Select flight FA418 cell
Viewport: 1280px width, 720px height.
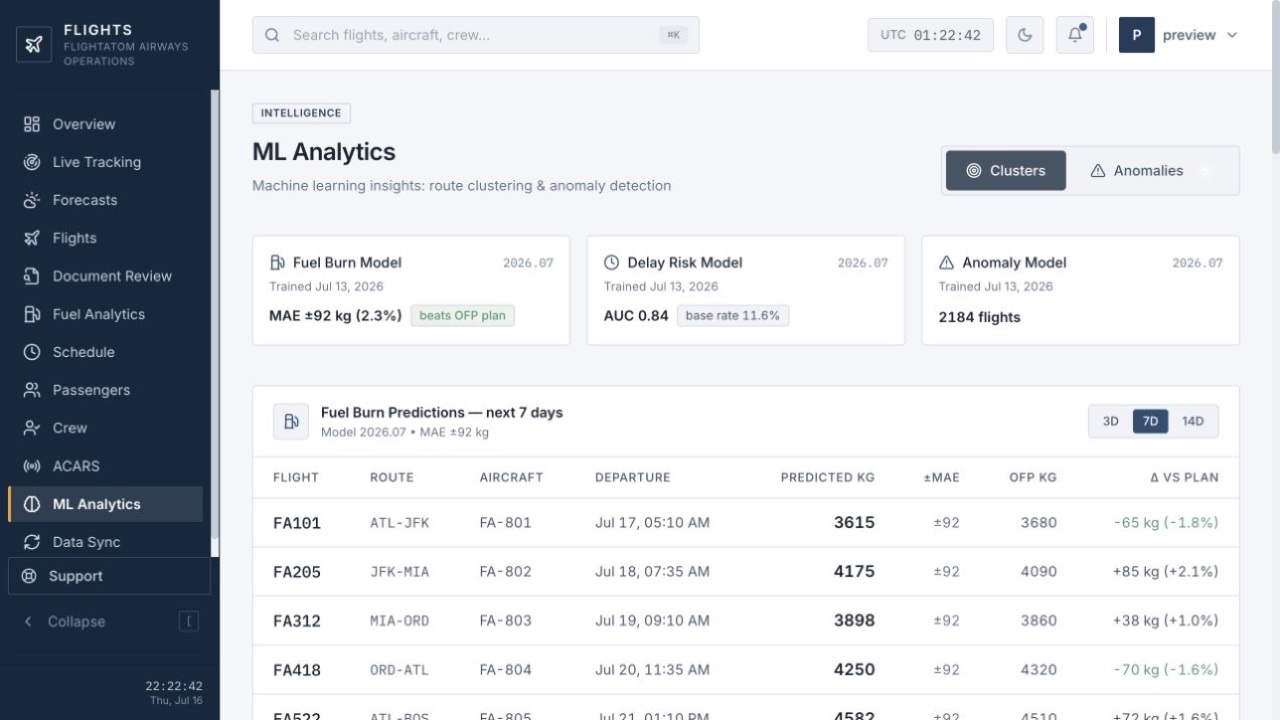297,670
